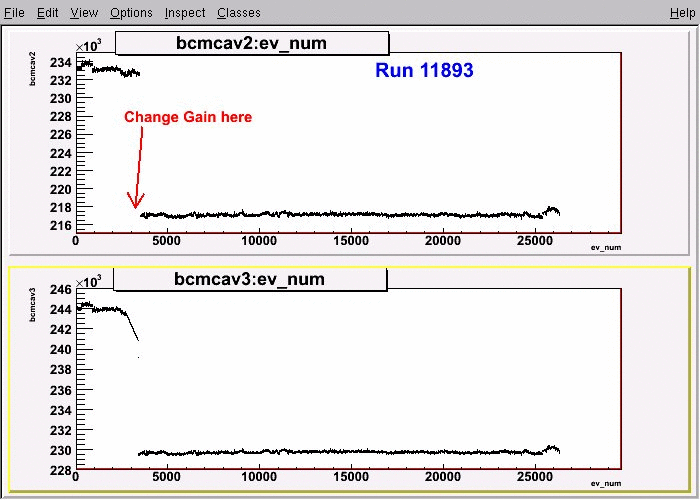Screen dimensions: 700x500
Task: Click the 'Run 11893' label
Action: tap(424, 70)
